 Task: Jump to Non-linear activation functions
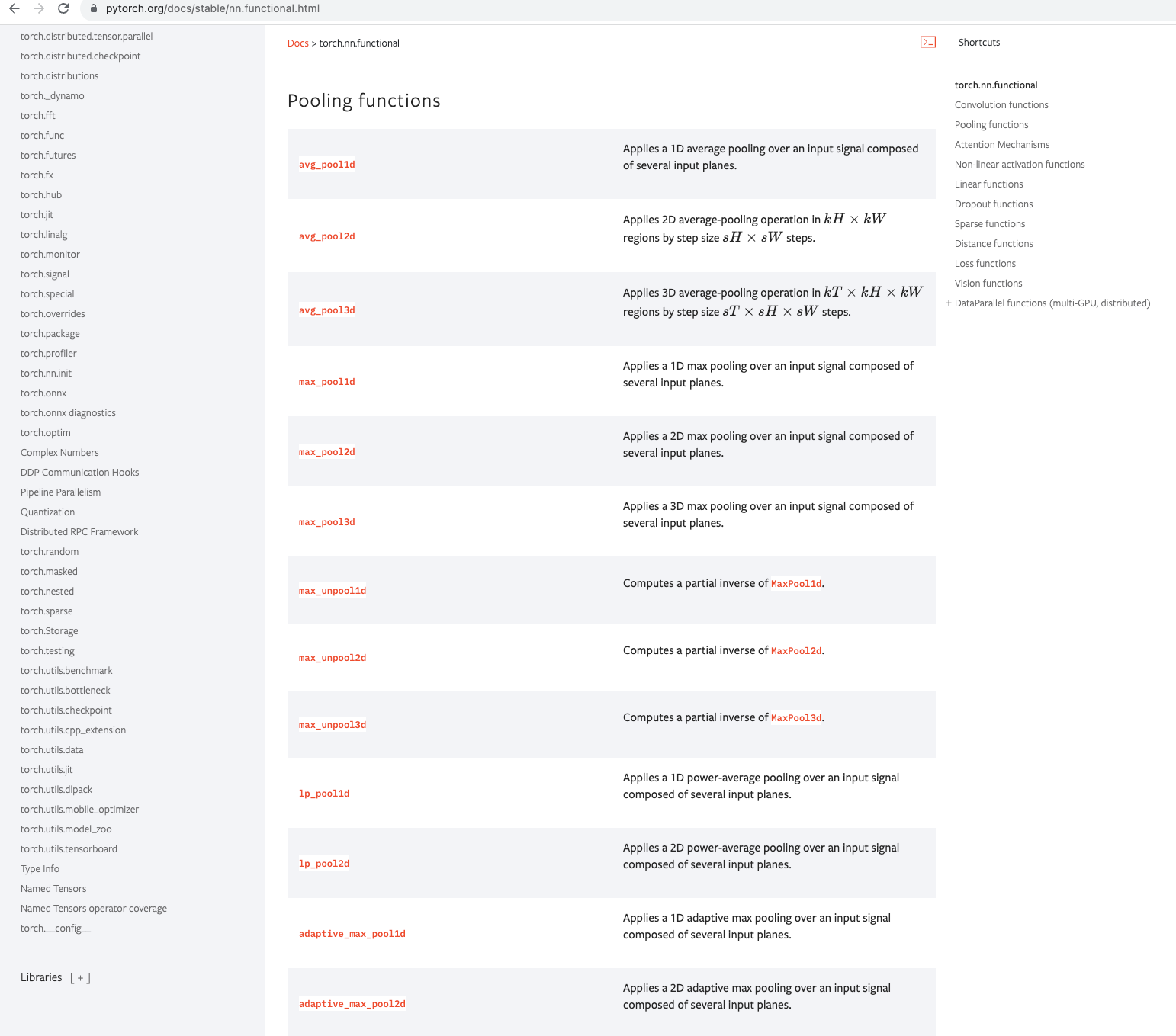[1020, 165]
